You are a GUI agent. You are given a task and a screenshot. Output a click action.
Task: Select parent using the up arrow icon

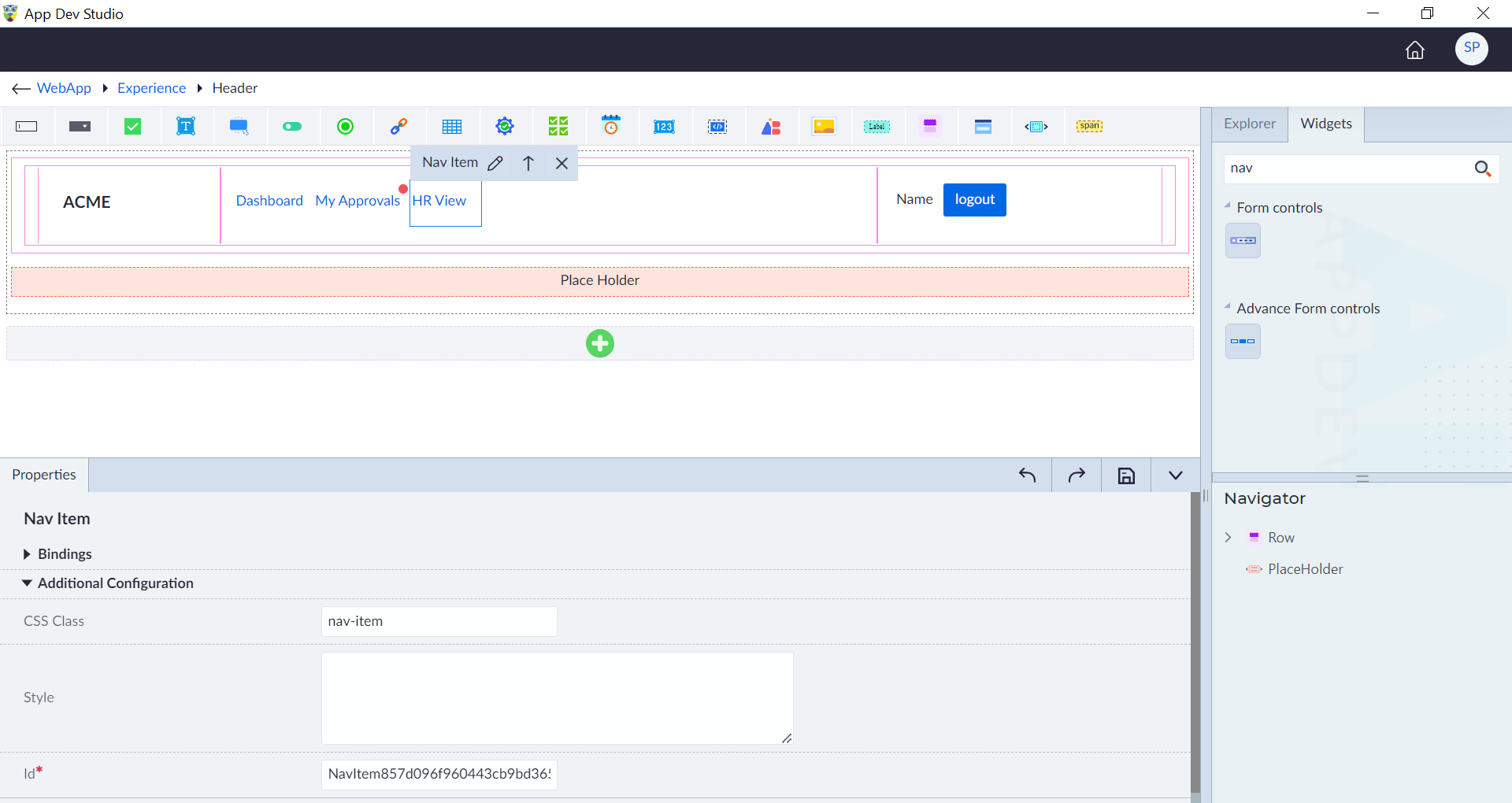528,164
